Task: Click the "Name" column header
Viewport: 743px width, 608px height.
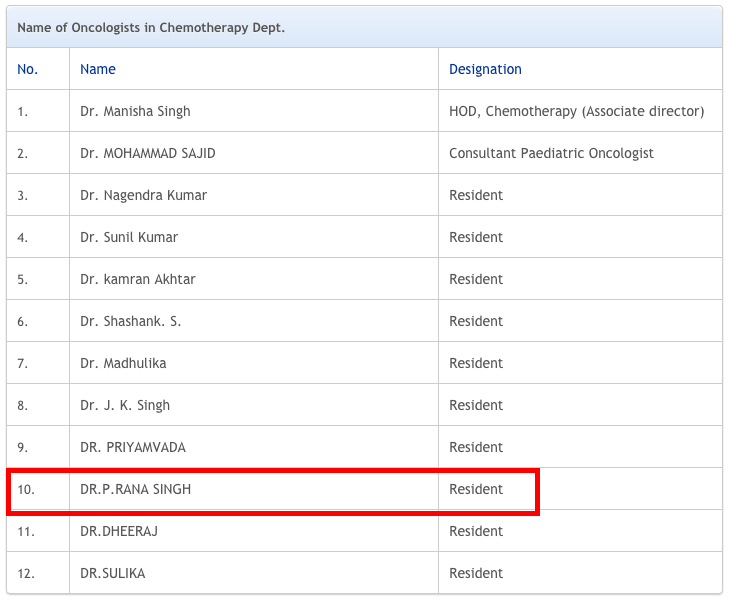Action: tap(98, 69)
